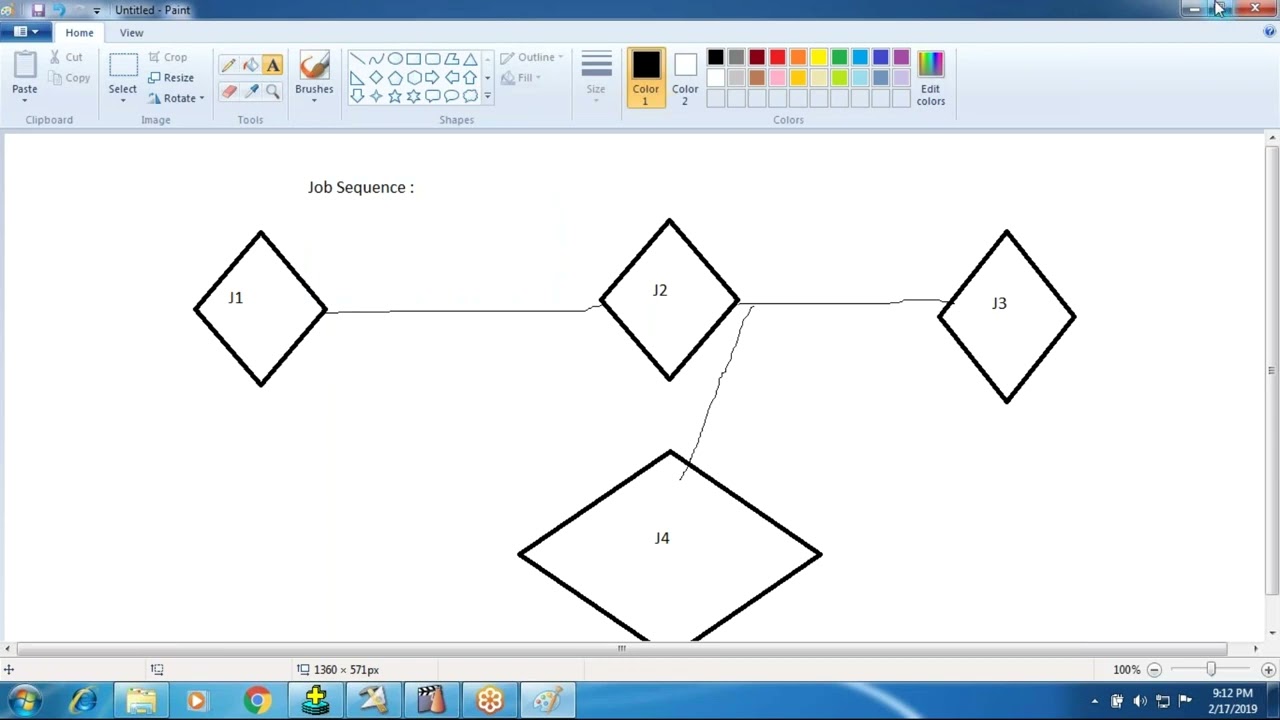This screenshot has height=720, width=1280.
Task: Select the Magnifier tool
Action: [x=273, y=91]
